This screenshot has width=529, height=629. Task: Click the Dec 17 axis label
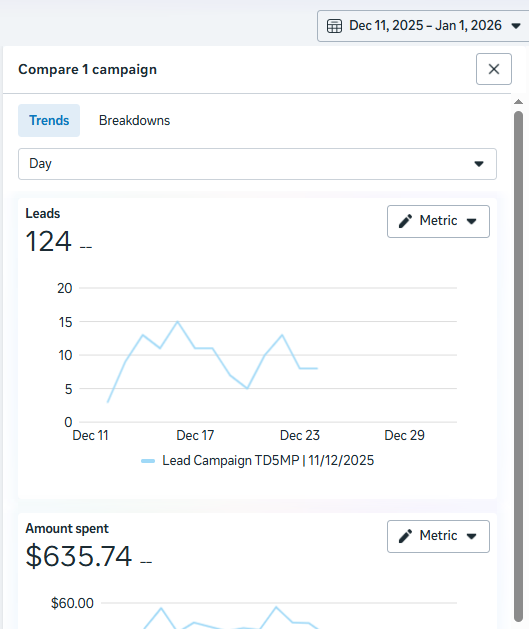[x=195, y=435]
